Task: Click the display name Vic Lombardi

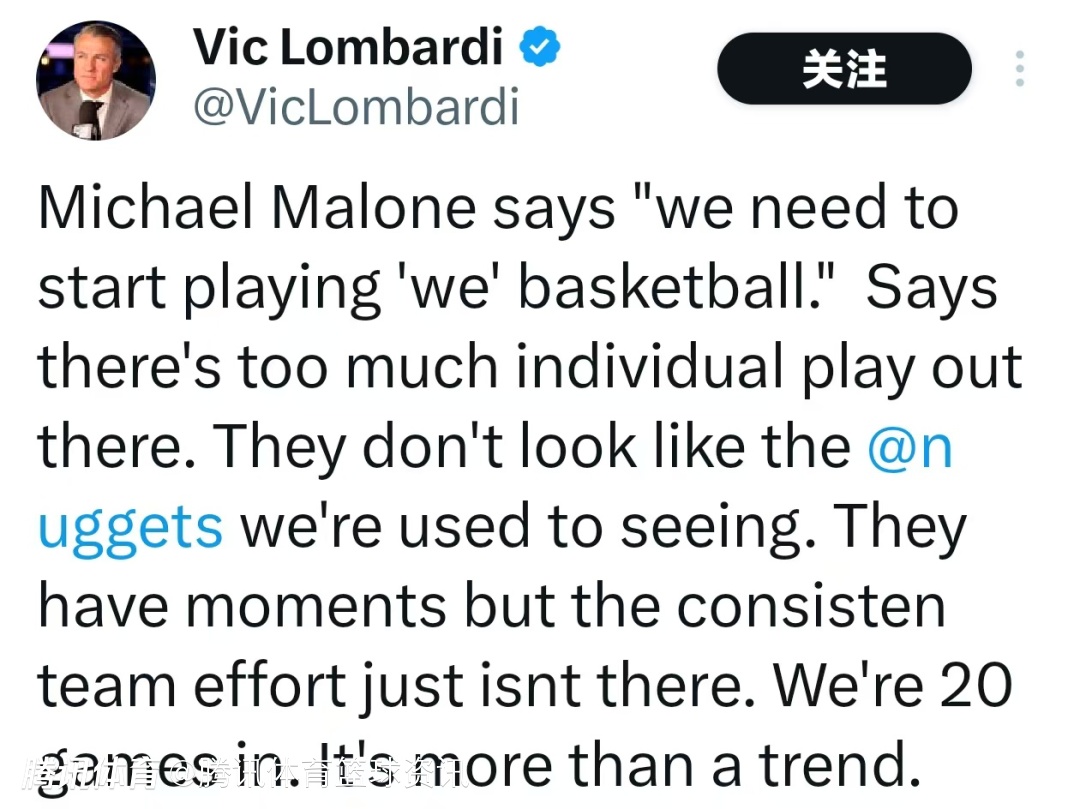Action: coord(349,45)
